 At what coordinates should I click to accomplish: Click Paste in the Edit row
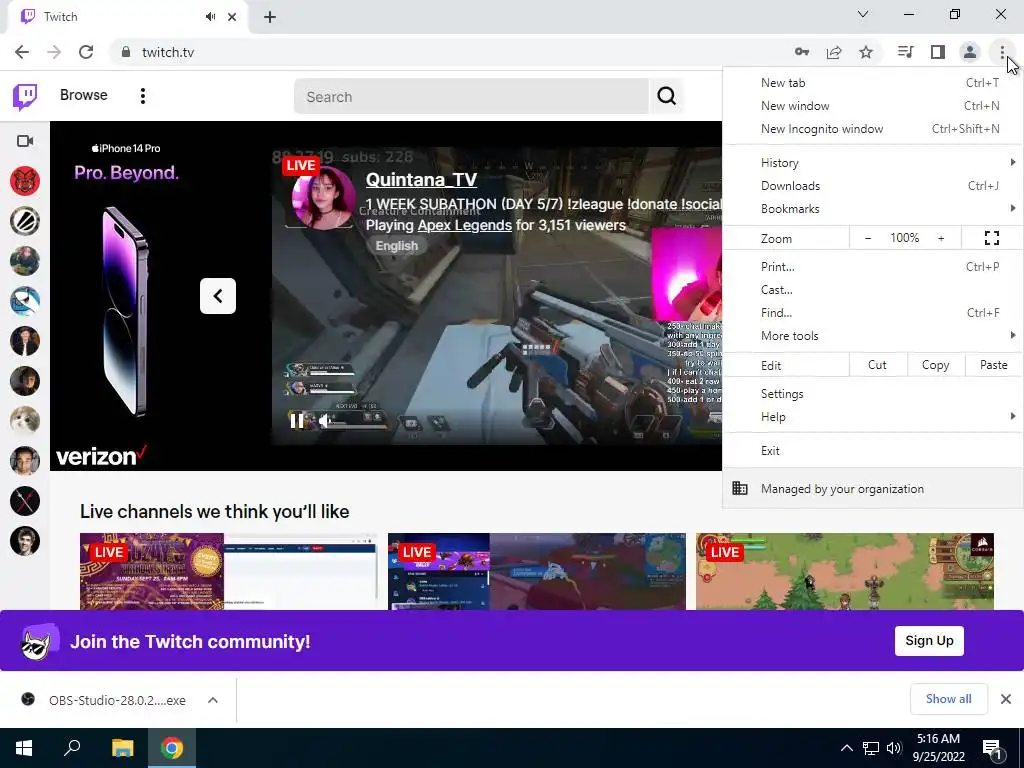click(993, 365)
